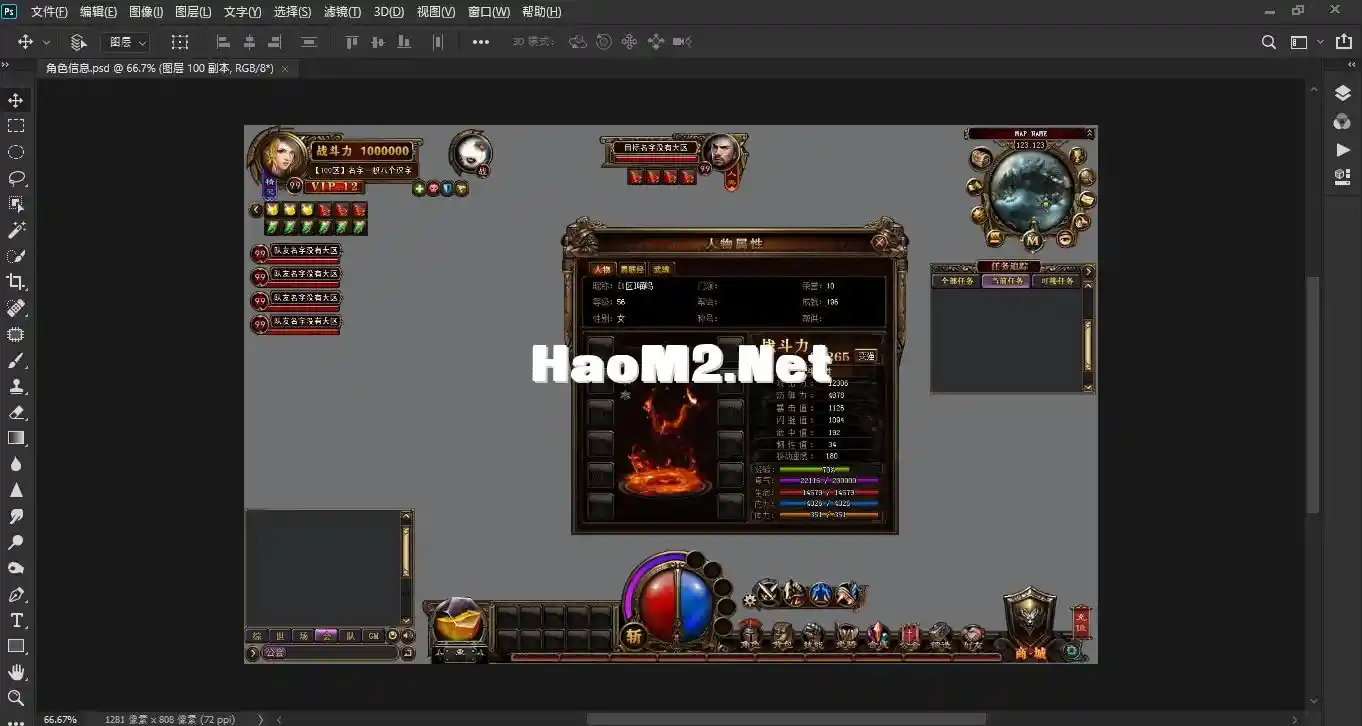The height and width of the screenshot is (726, 1362).
Task: Toggle Auto-Select layers icon
Action: [78, 42]
